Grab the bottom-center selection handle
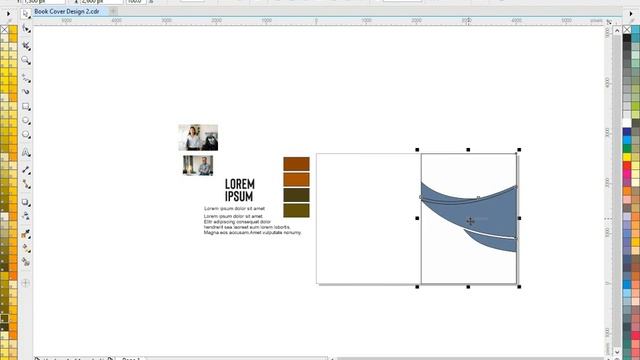 tap(468, 287)
